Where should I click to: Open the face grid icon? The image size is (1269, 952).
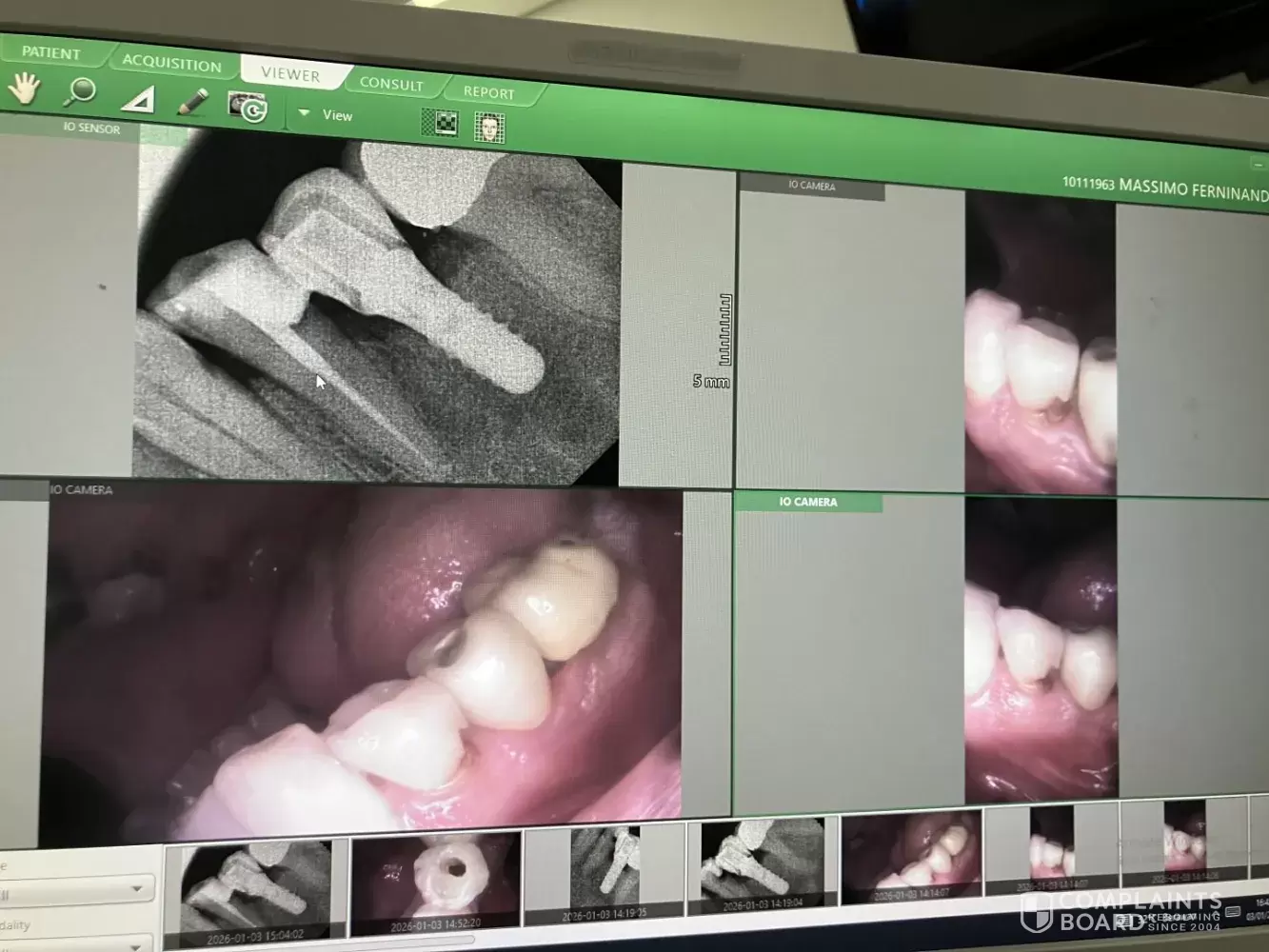[x=489, y=127]
